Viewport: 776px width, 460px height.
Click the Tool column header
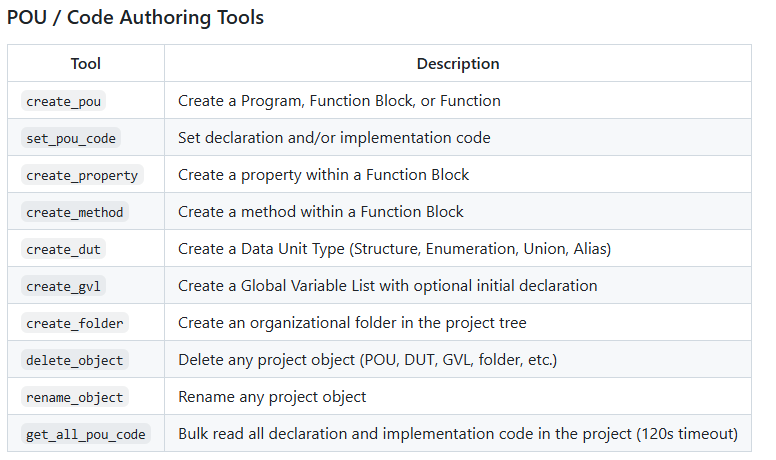coord(86,64)
